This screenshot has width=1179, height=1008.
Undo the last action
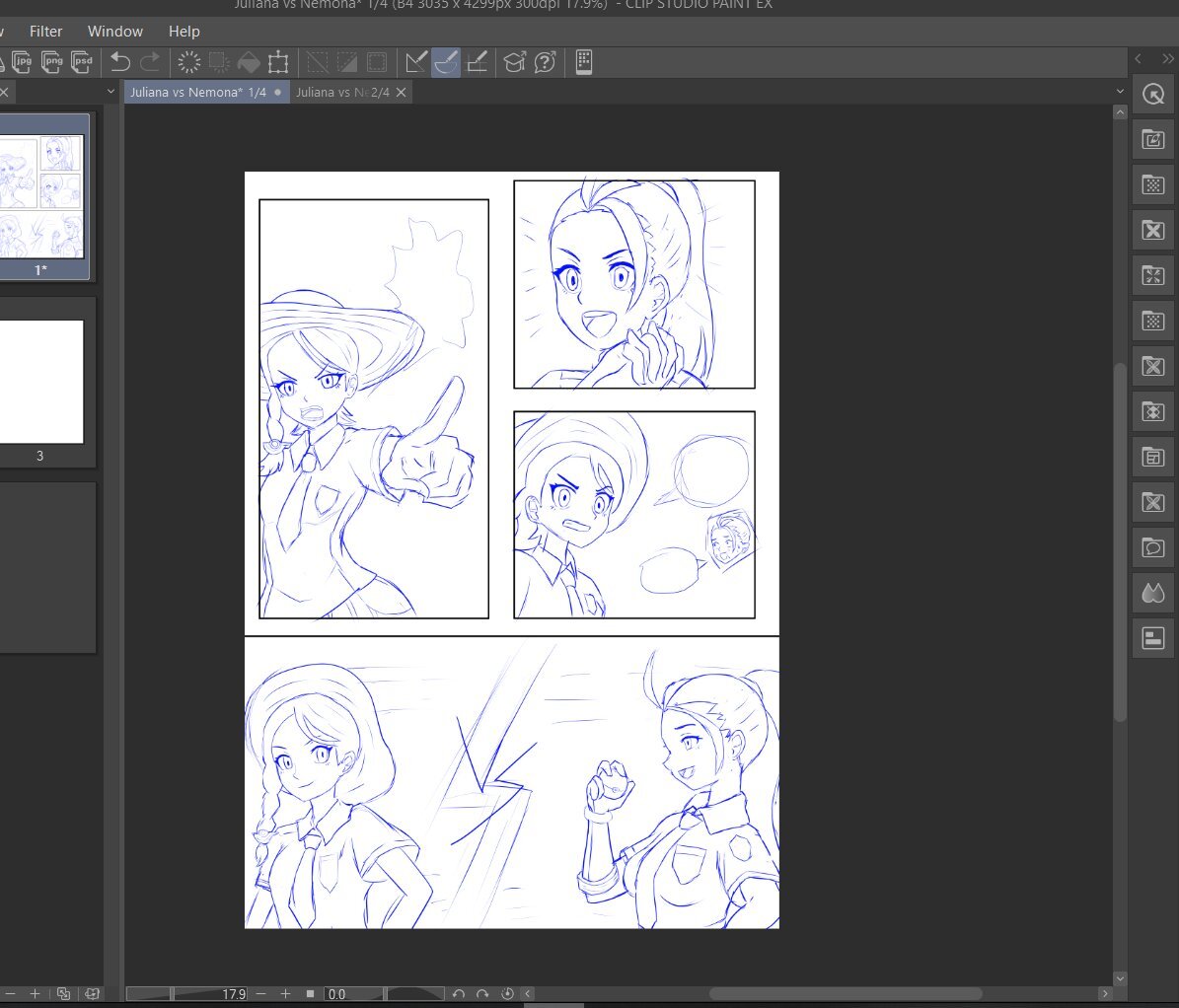(x=120, y=61)
